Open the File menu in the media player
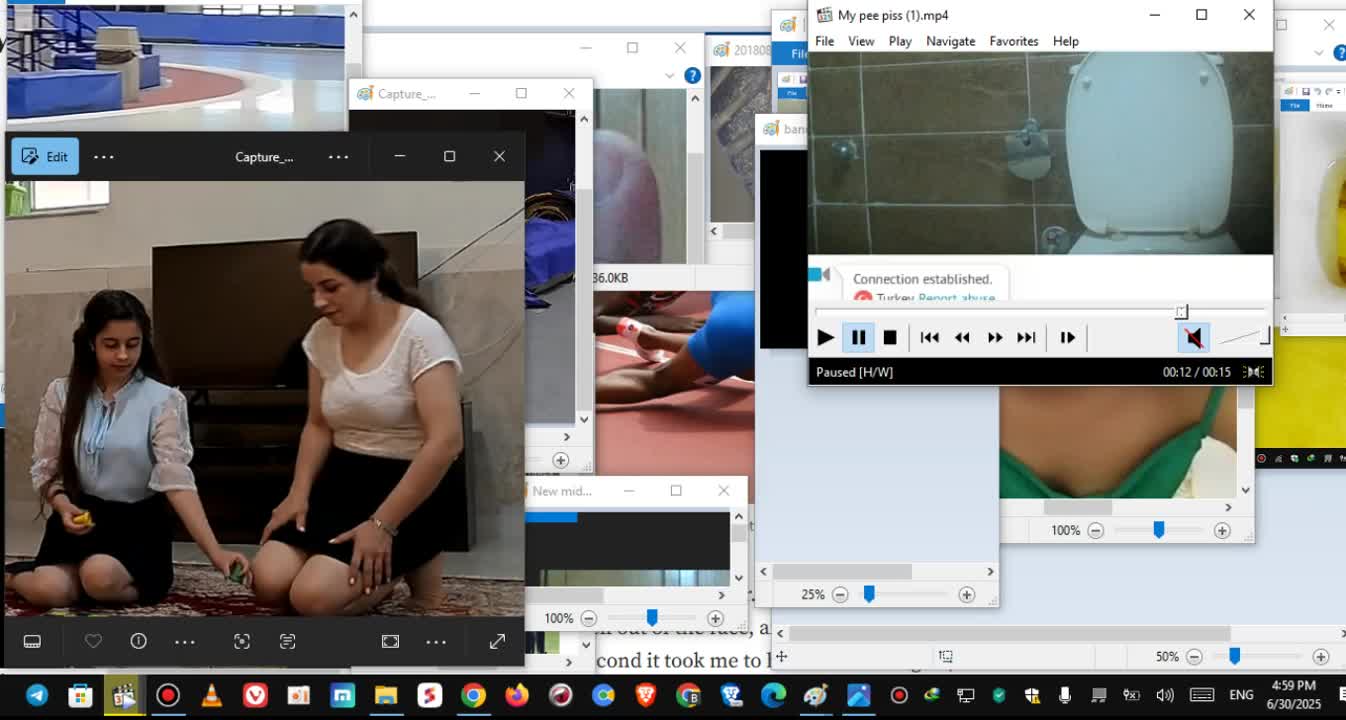 point(824,41)
